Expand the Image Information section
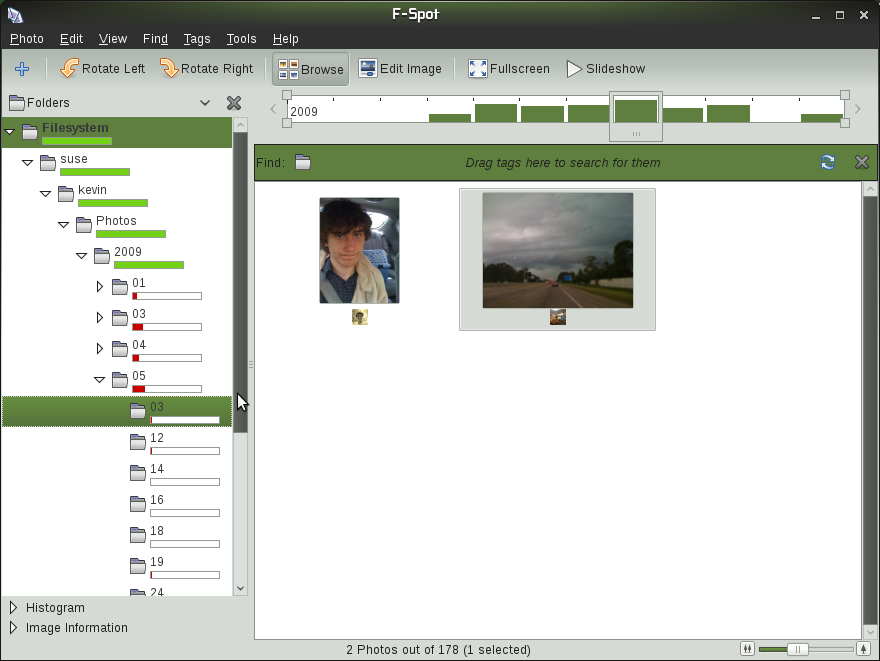Viewport: 880px width, 661px height. pyautogui.click(x=13, y=628)
